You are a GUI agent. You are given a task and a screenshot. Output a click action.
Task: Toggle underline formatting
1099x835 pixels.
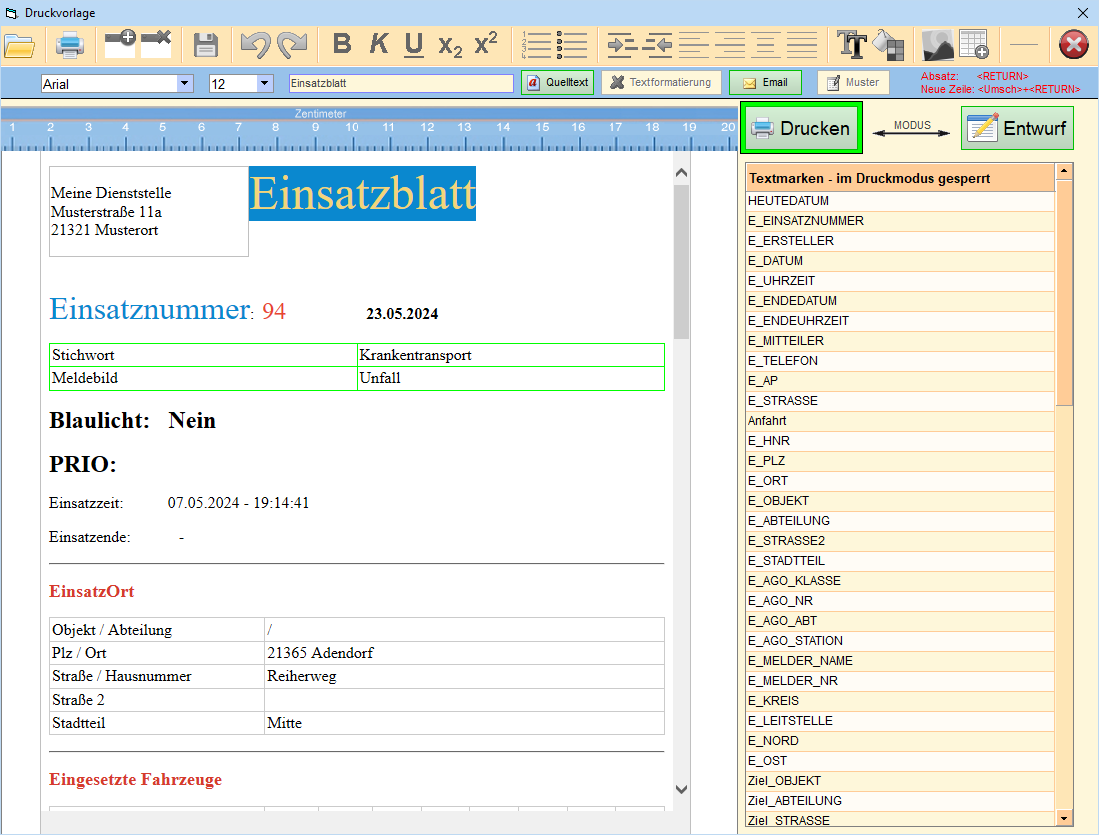[x=414, y=45]
